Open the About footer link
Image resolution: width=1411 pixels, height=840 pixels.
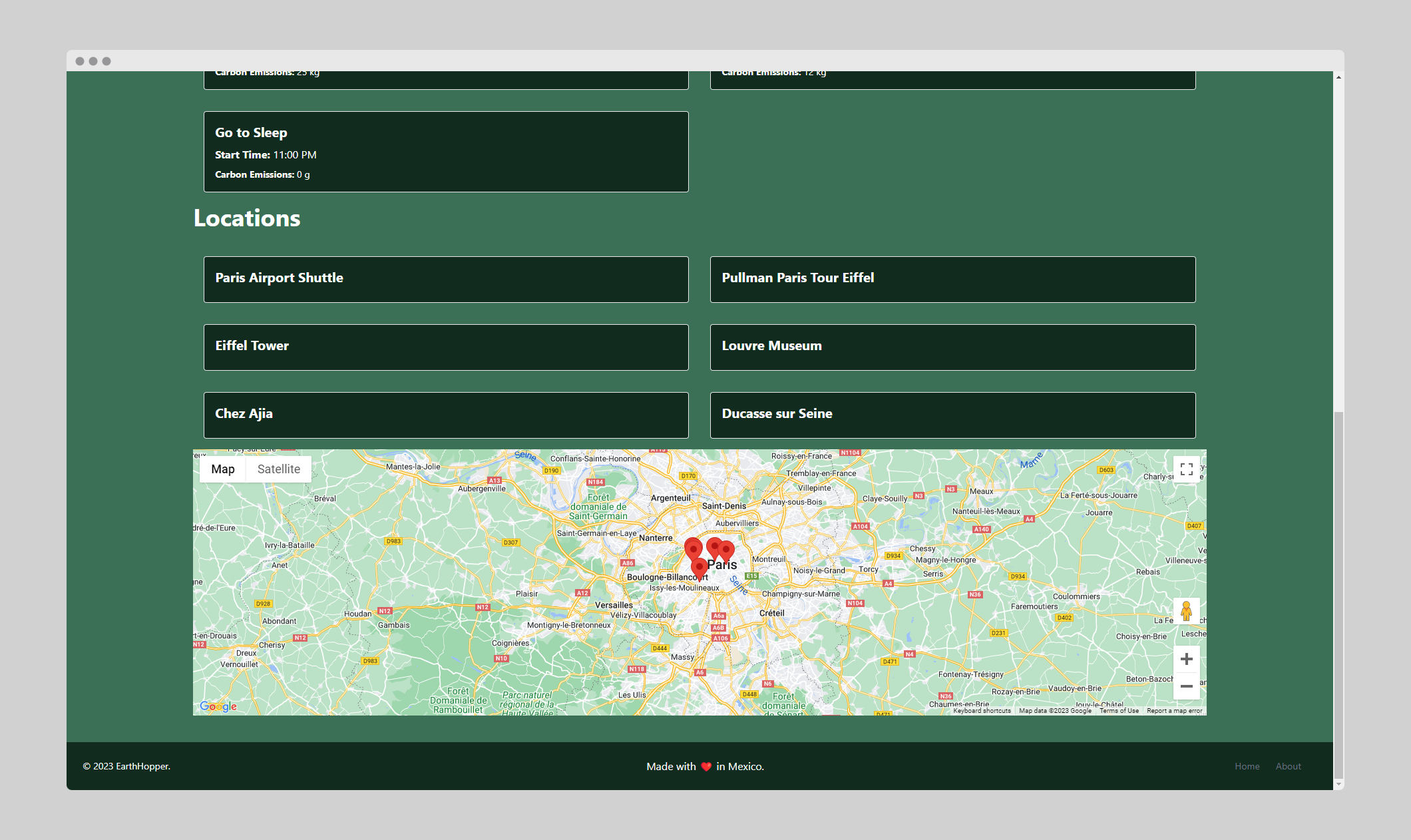point(1288,766)
